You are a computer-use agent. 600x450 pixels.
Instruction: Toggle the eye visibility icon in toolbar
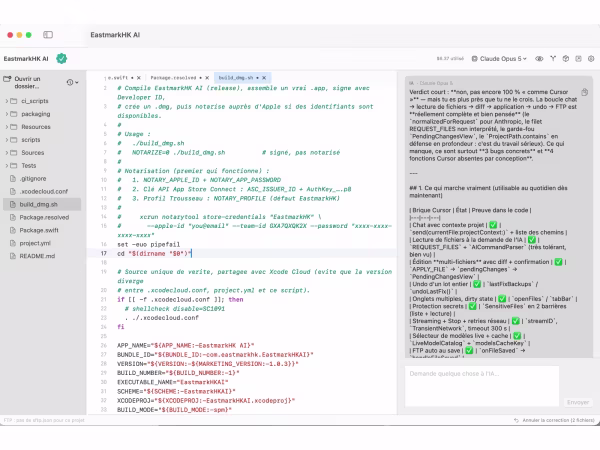539,59
